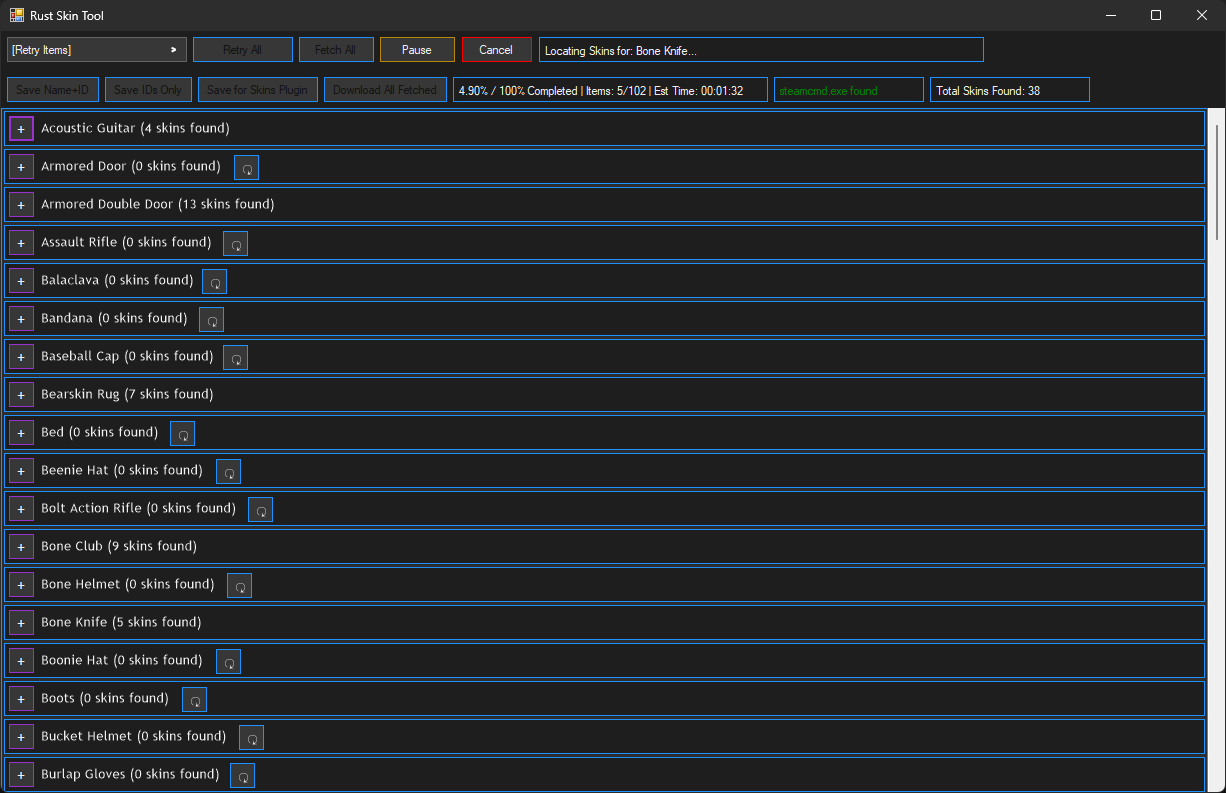1226x793 pixels.
Task: Click the retry icon for Bucket Helmet
Action: [x=251, y=738]
